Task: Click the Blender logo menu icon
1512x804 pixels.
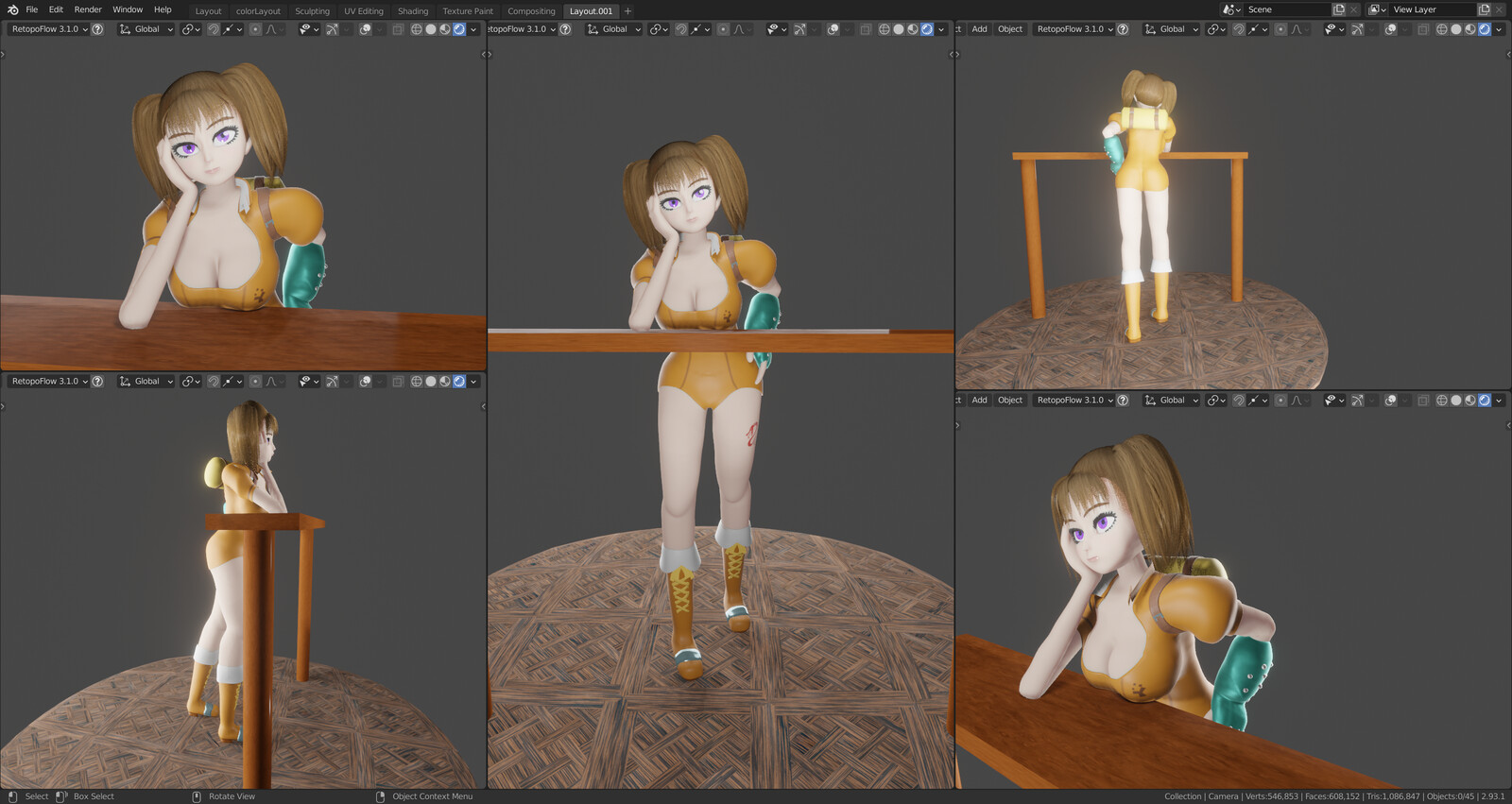Action: [x=12, y=9]
